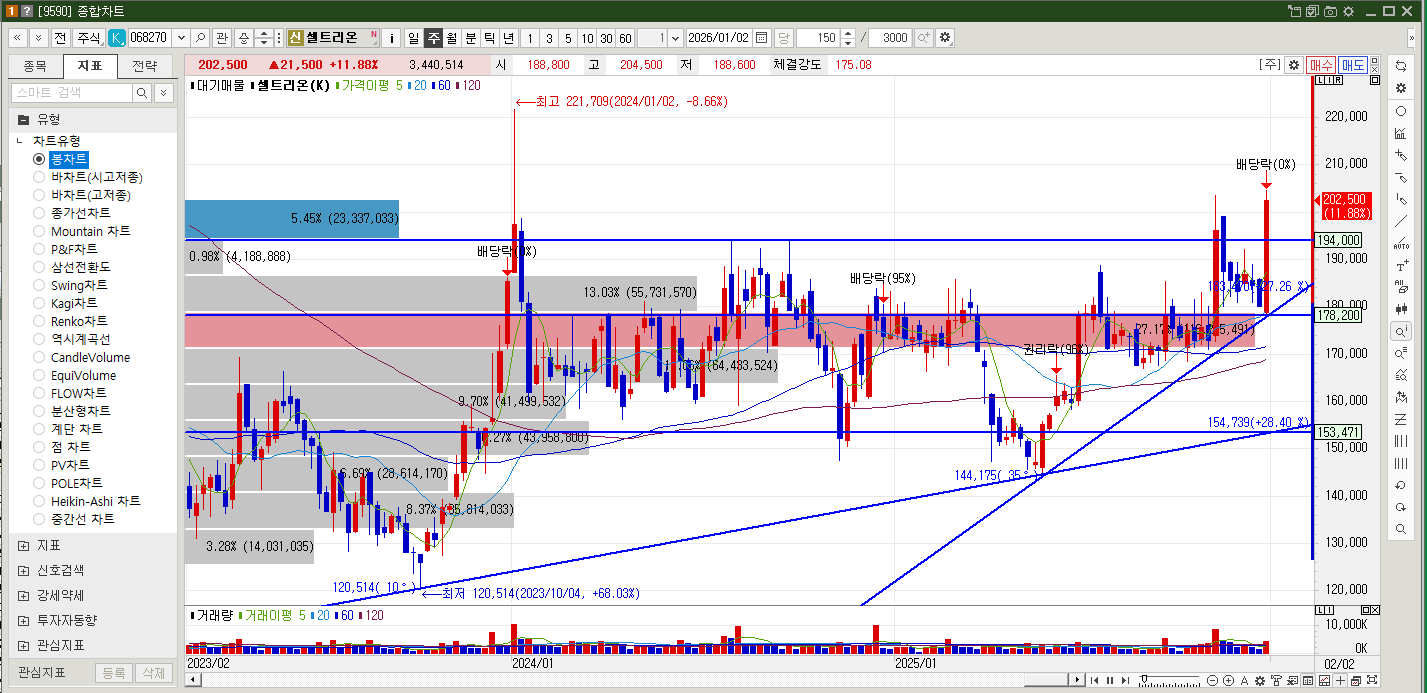Expand the 관심지표 tree node
The height and width of the screenshot is (693, 1427).
click(23, 645)
